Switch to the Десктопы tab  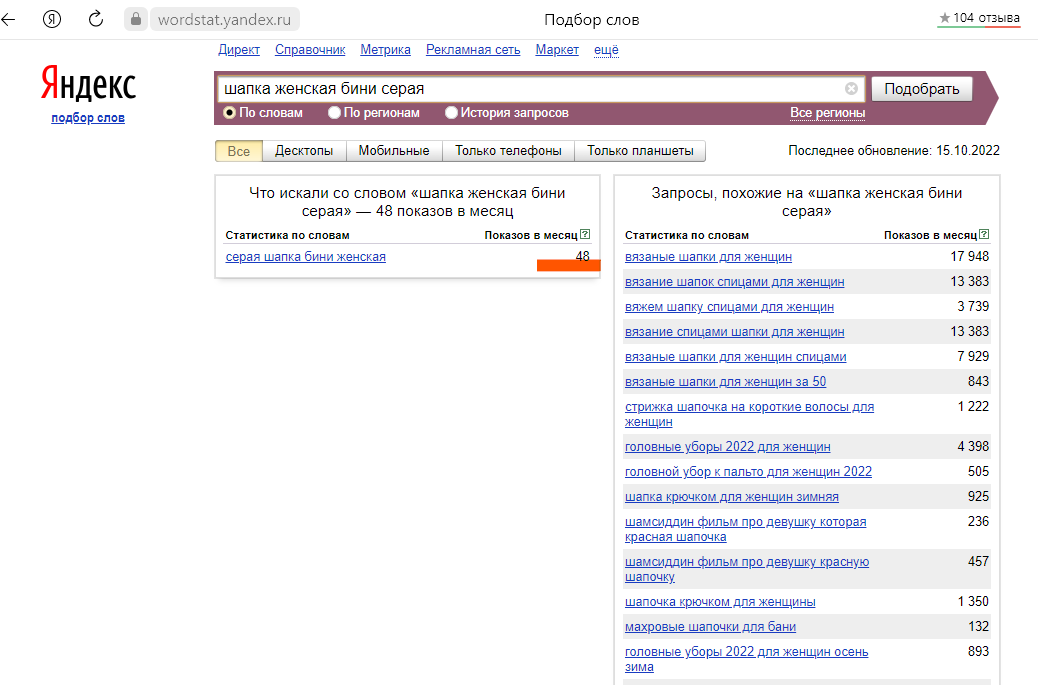pos(304,151)
